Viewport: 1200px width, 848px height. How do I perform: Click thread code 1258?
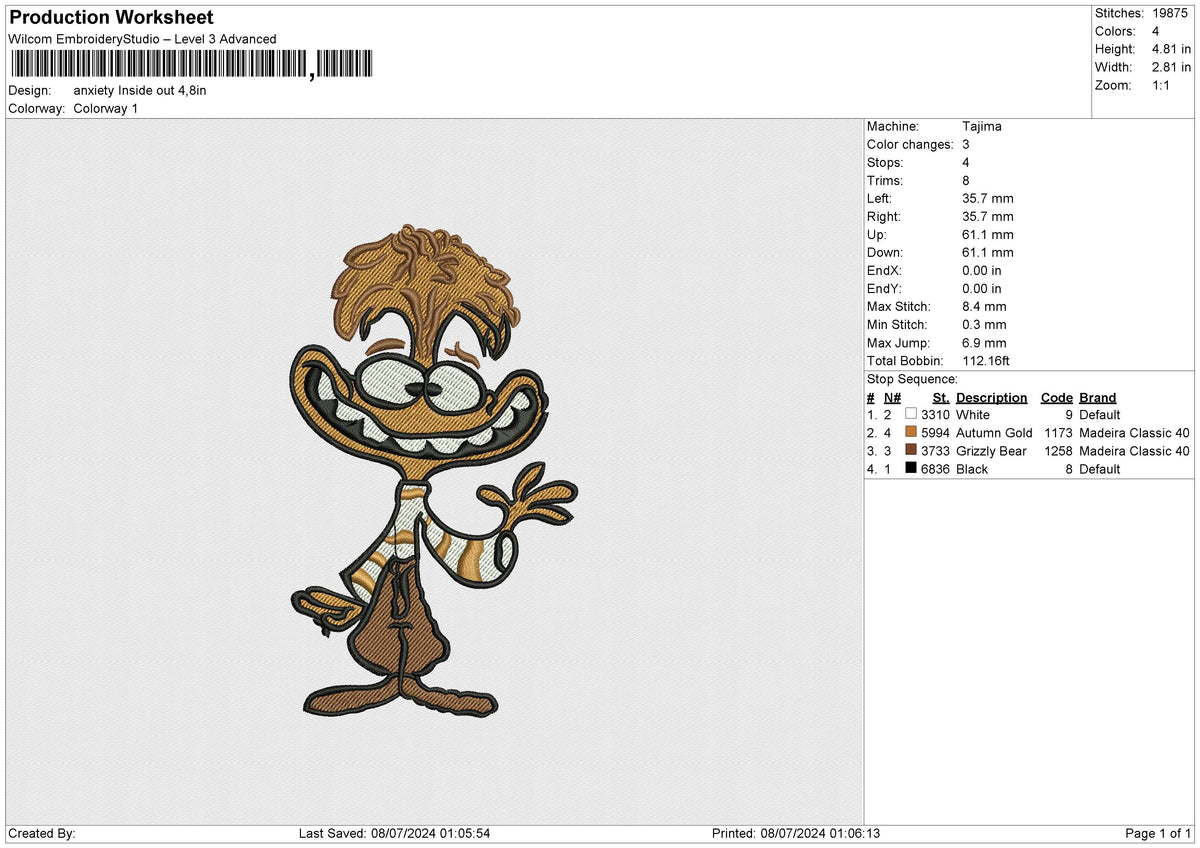pyautogui.click(x=1058, y=451)
